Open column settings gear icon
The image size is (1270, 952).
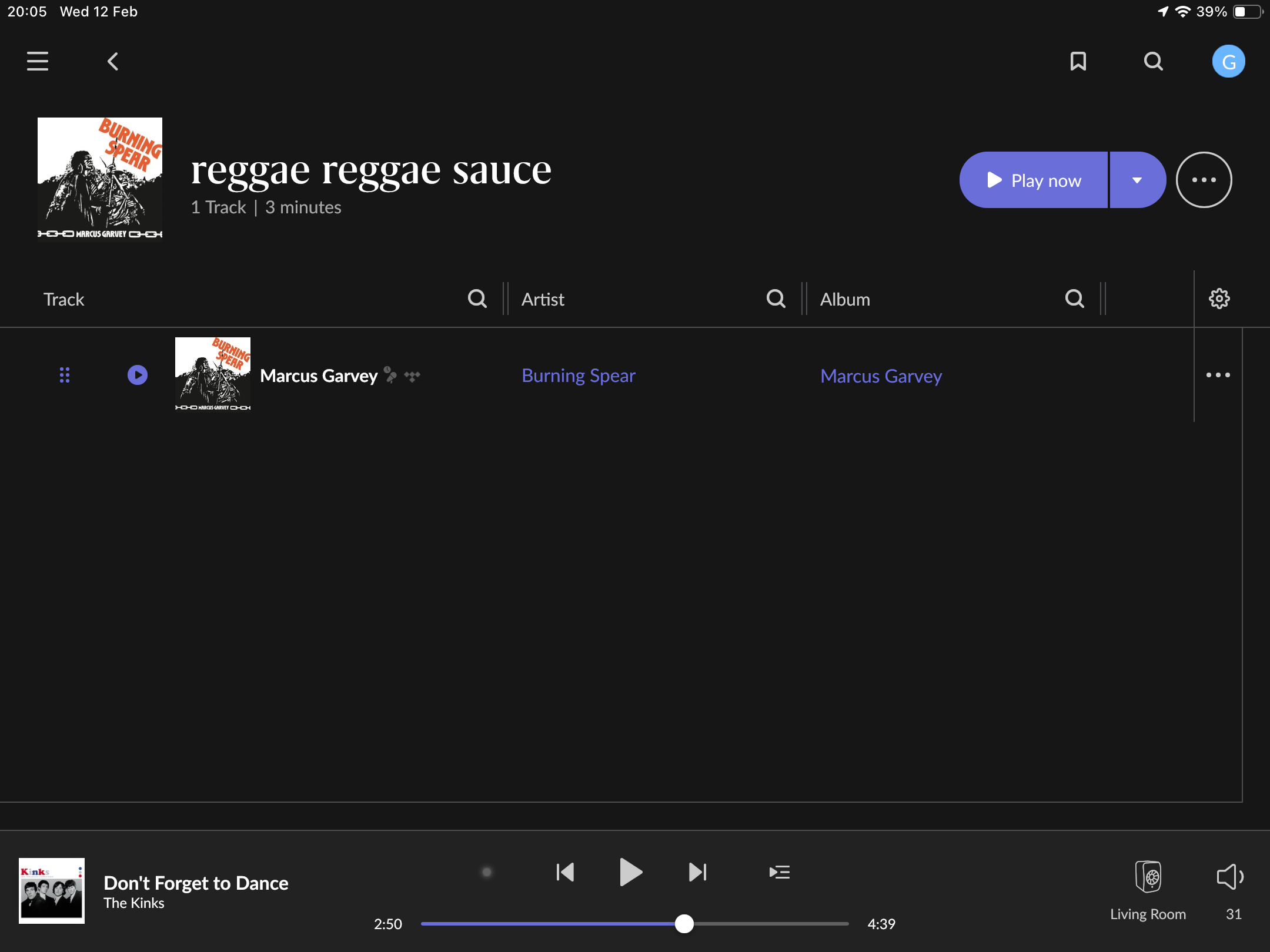click(x=1219, y=299)
